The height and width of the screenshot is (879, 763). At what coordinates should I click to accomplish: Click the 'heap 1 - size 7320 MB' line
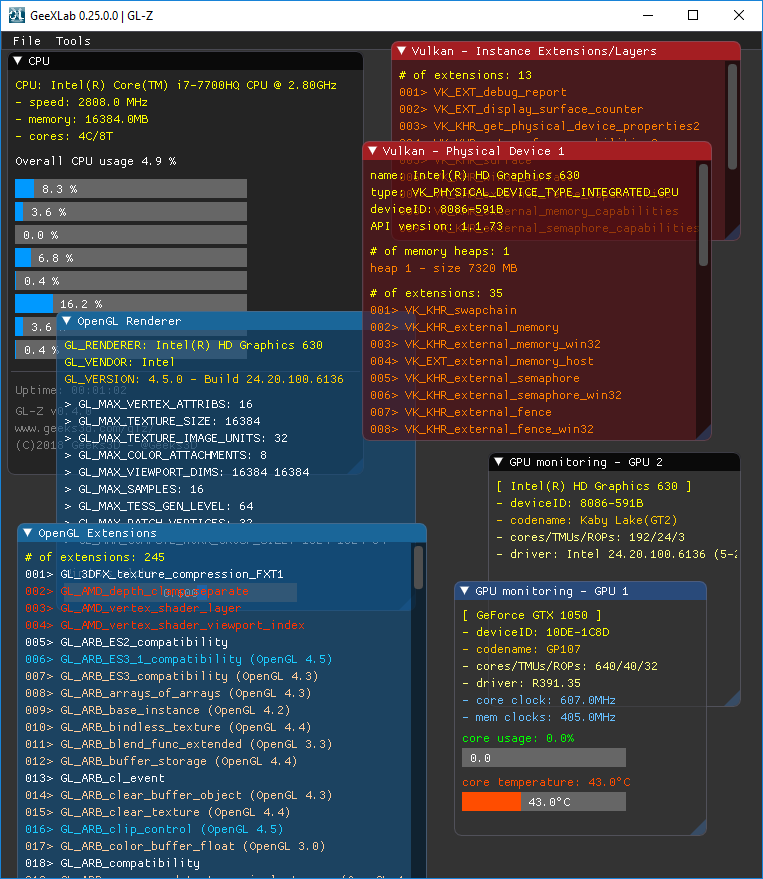443,268
